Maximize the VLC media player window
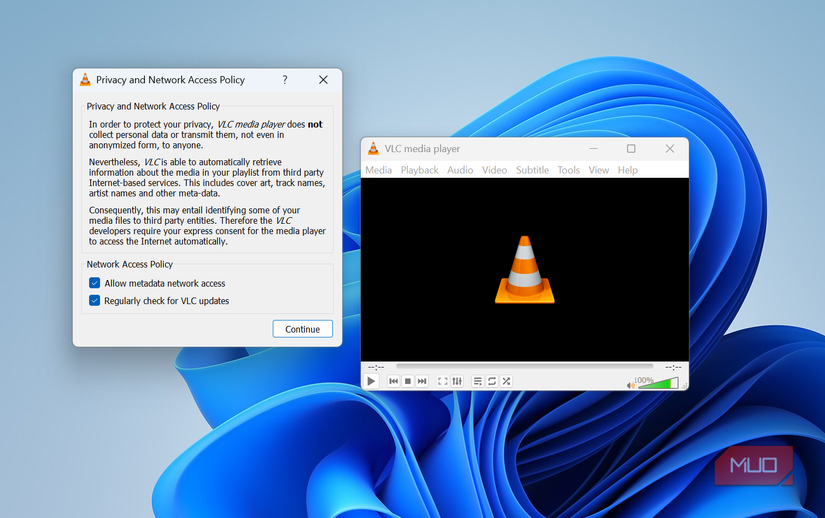Screen dimensions: 825x518 click(631, 149)
